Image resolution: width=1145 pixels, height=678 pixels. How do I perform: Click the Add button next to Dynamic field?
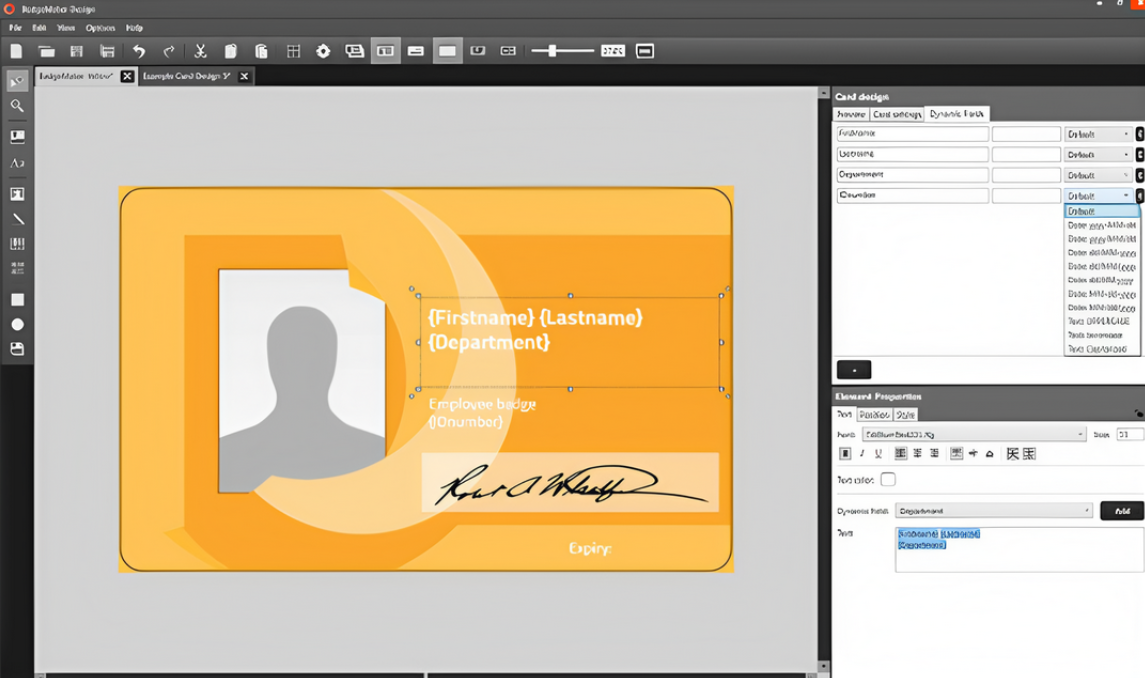coord(1121,511)
